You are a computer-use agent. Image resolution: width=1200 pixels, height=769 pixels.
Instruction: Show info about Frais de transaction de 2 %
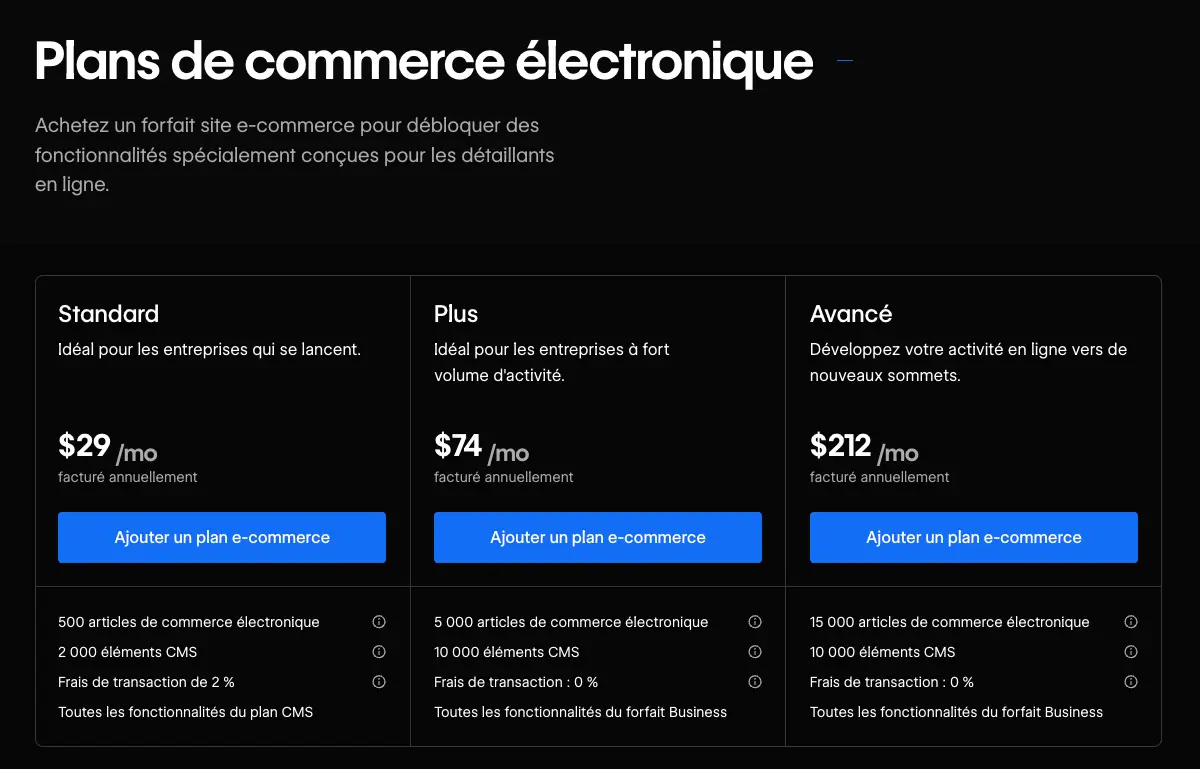pyautogui.click(x=379, y=681)
